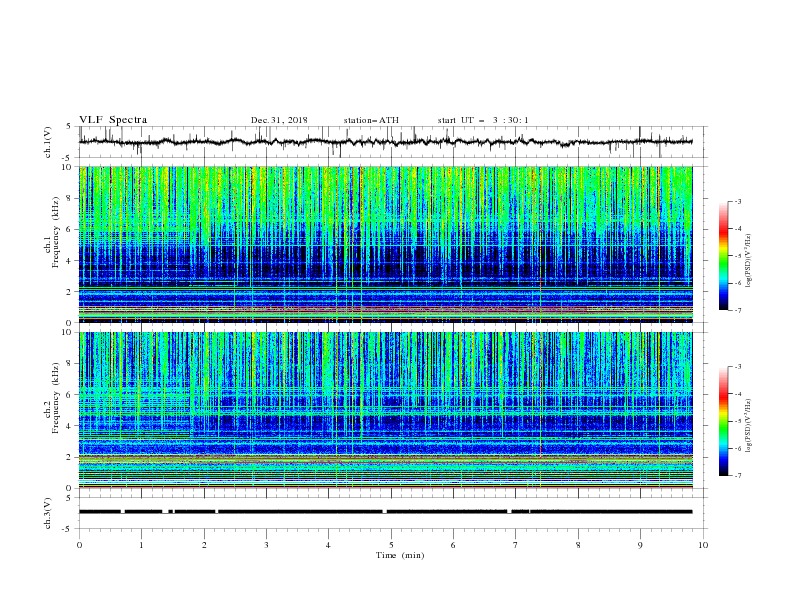Click the 'station=ATH' label

coord(371,120)
